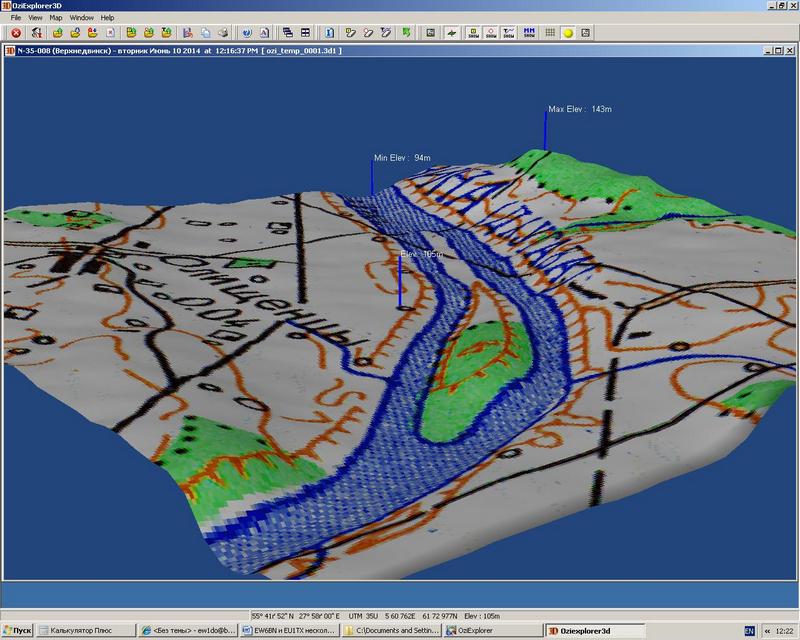Toggle the waypoints Show button
Viewport: 800px width, 640px height.
click(x=472, y=33)
